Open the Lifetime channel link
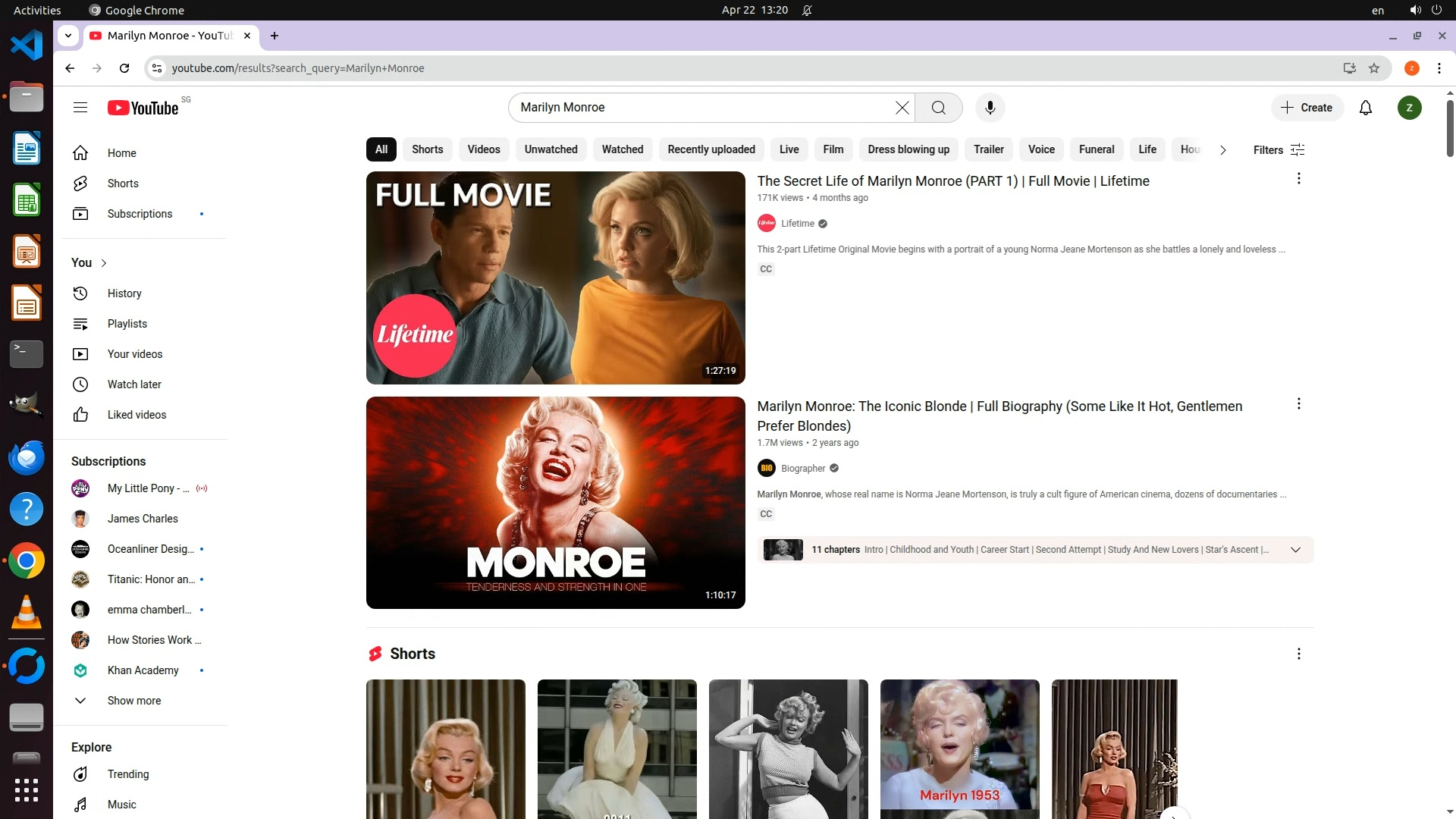The image size is (1456, 819). [797, 224]
